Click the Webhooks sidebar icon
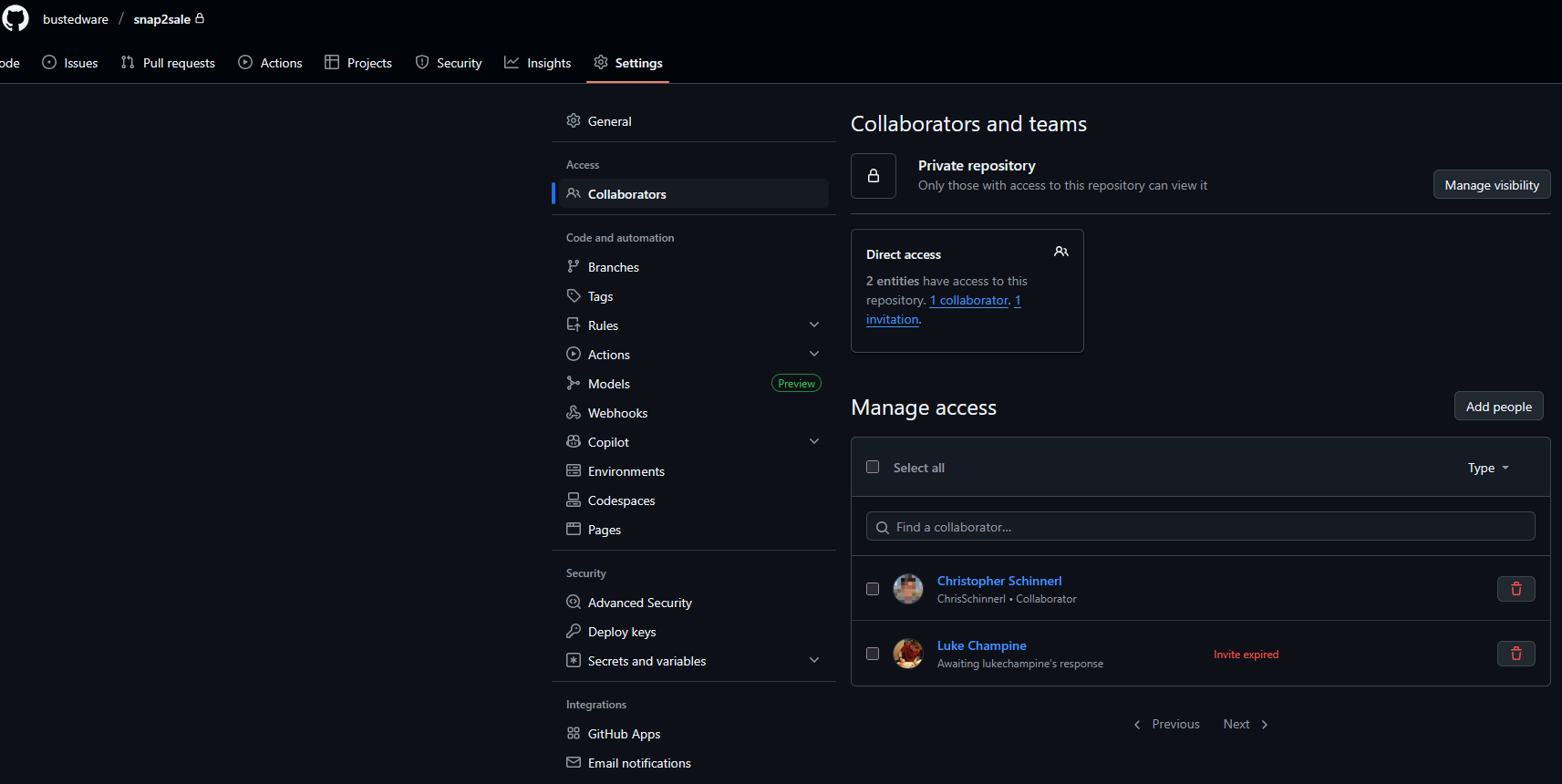 tap(574, 413)
